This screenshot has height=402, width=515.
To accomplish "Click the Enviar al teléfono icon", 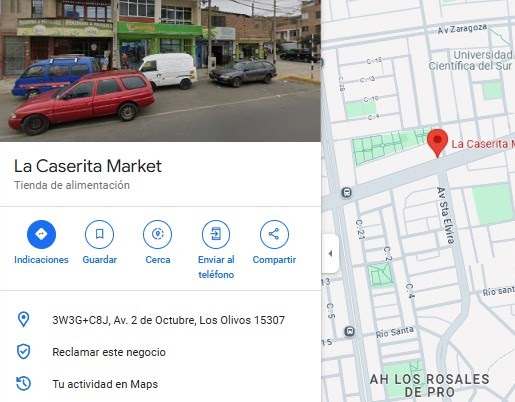I will click(216, 234).
